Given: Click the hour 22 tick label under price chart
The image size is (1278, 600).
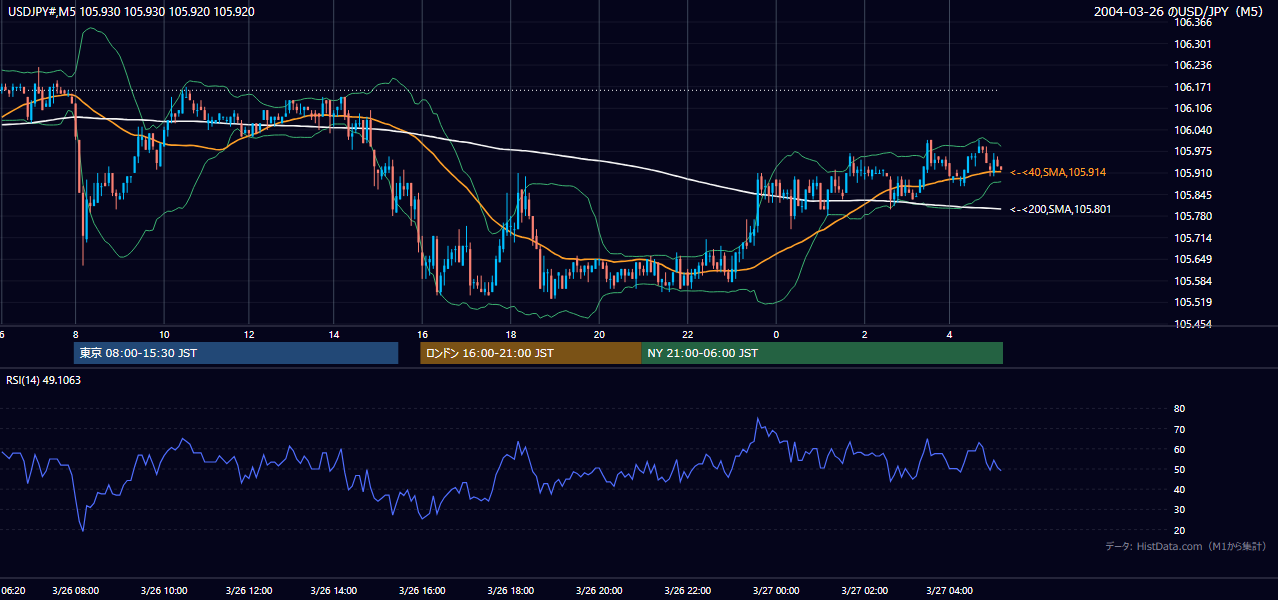Looking at the screenshot, I should [687, 334].
